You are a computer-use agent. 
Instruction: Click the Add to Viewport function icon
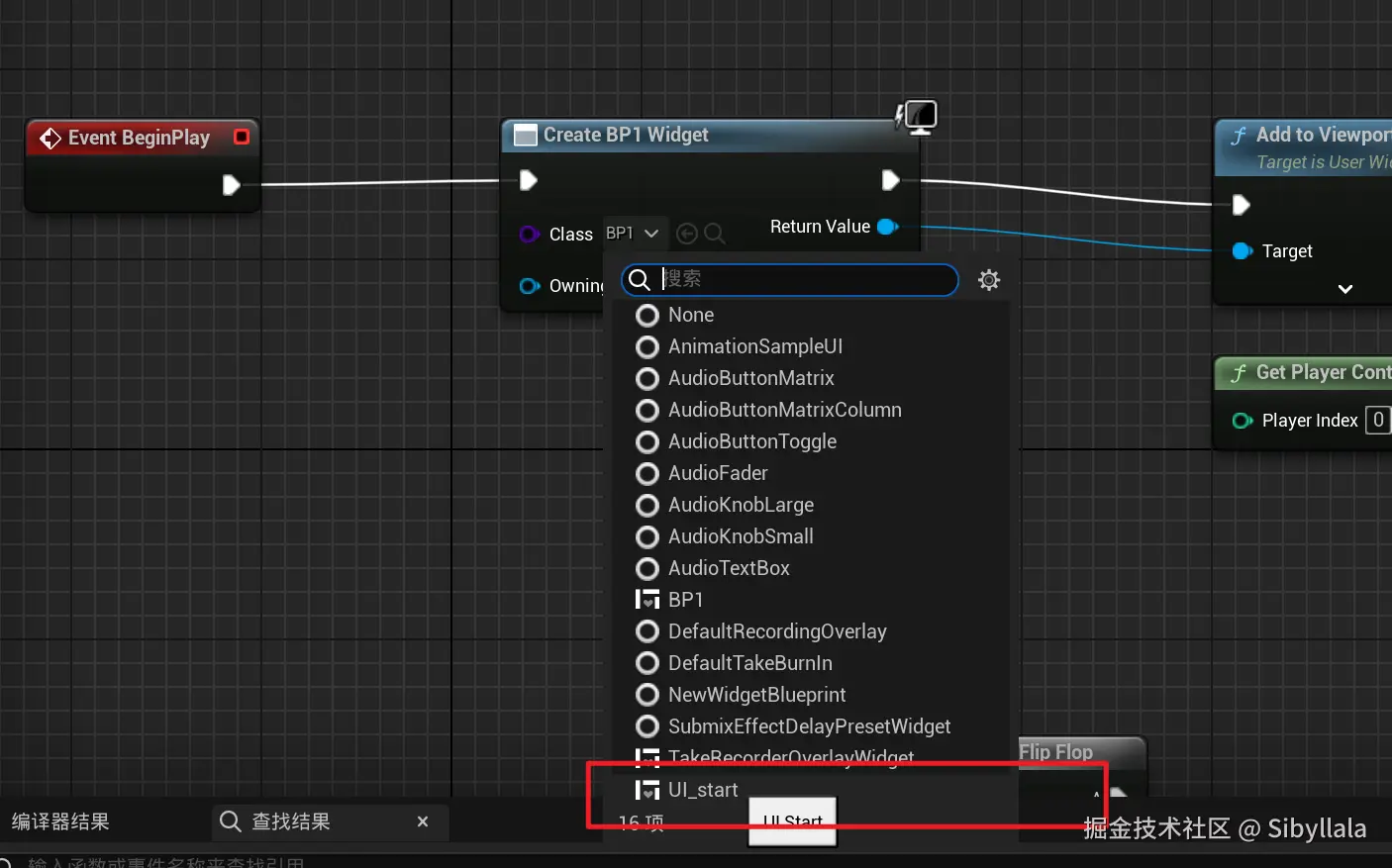point(1239,136)
